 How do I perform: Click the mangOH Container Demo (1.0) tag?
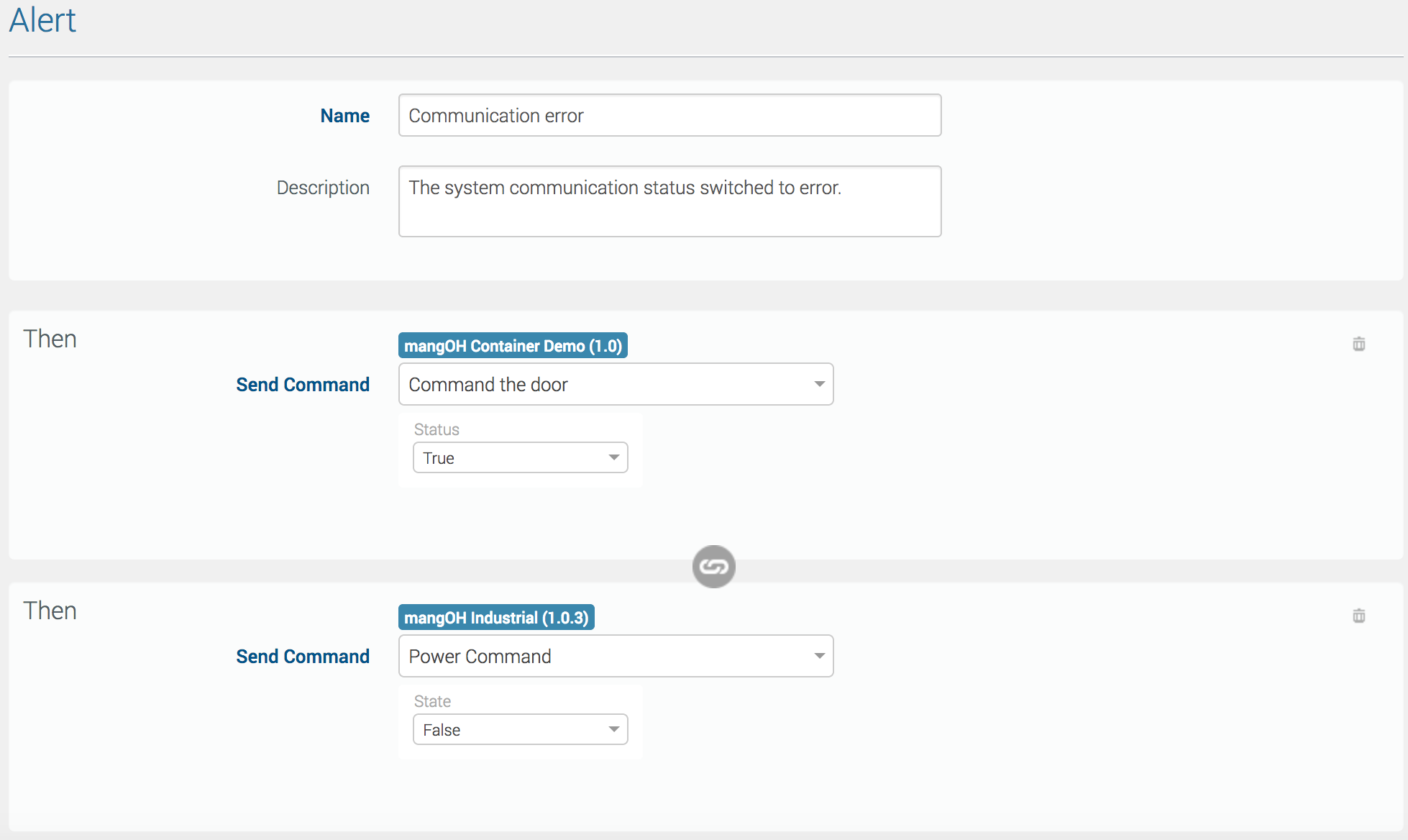[513, 346]
